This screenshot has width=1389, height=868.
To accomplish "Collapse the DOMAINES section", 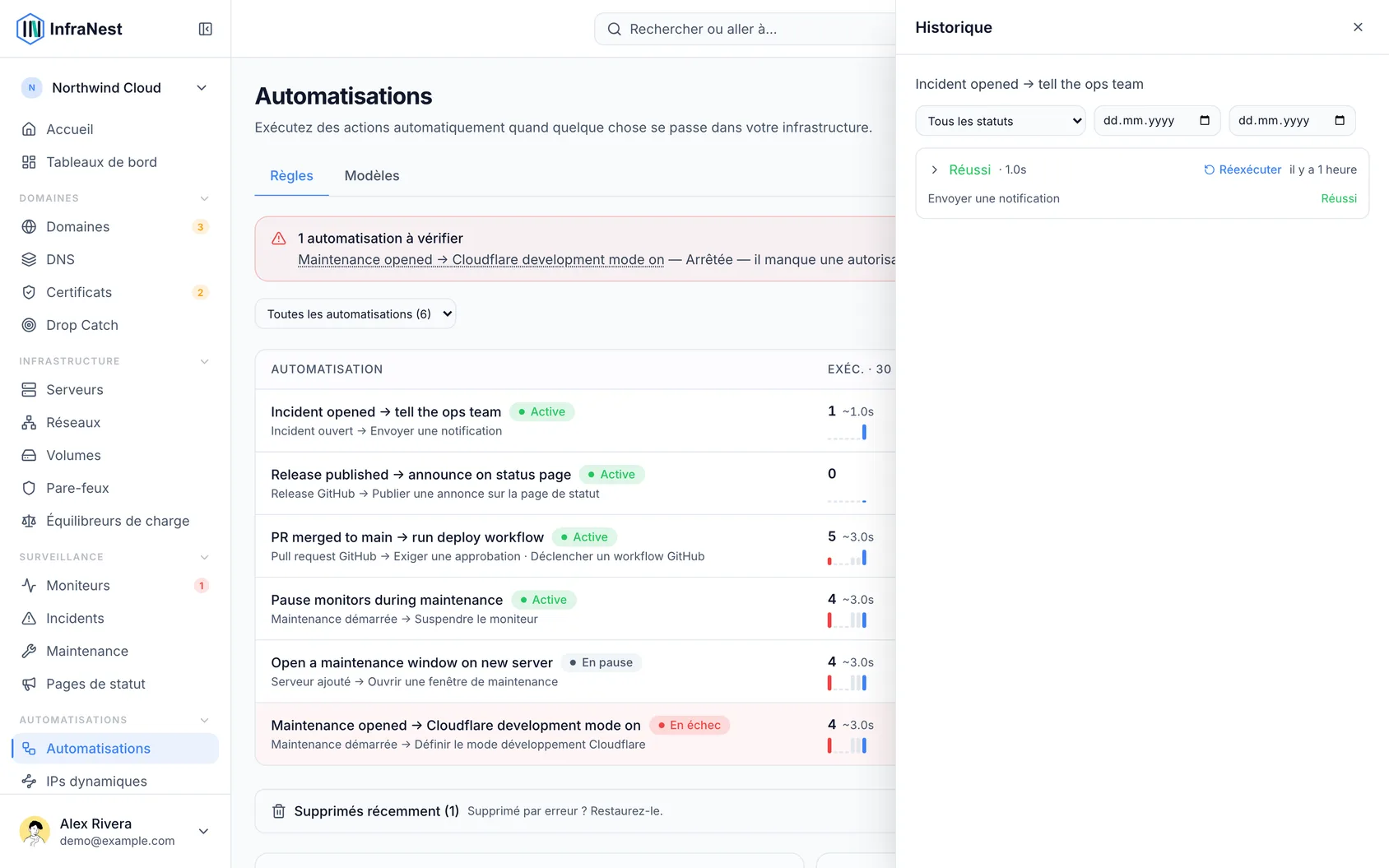I will pos(204,198).
